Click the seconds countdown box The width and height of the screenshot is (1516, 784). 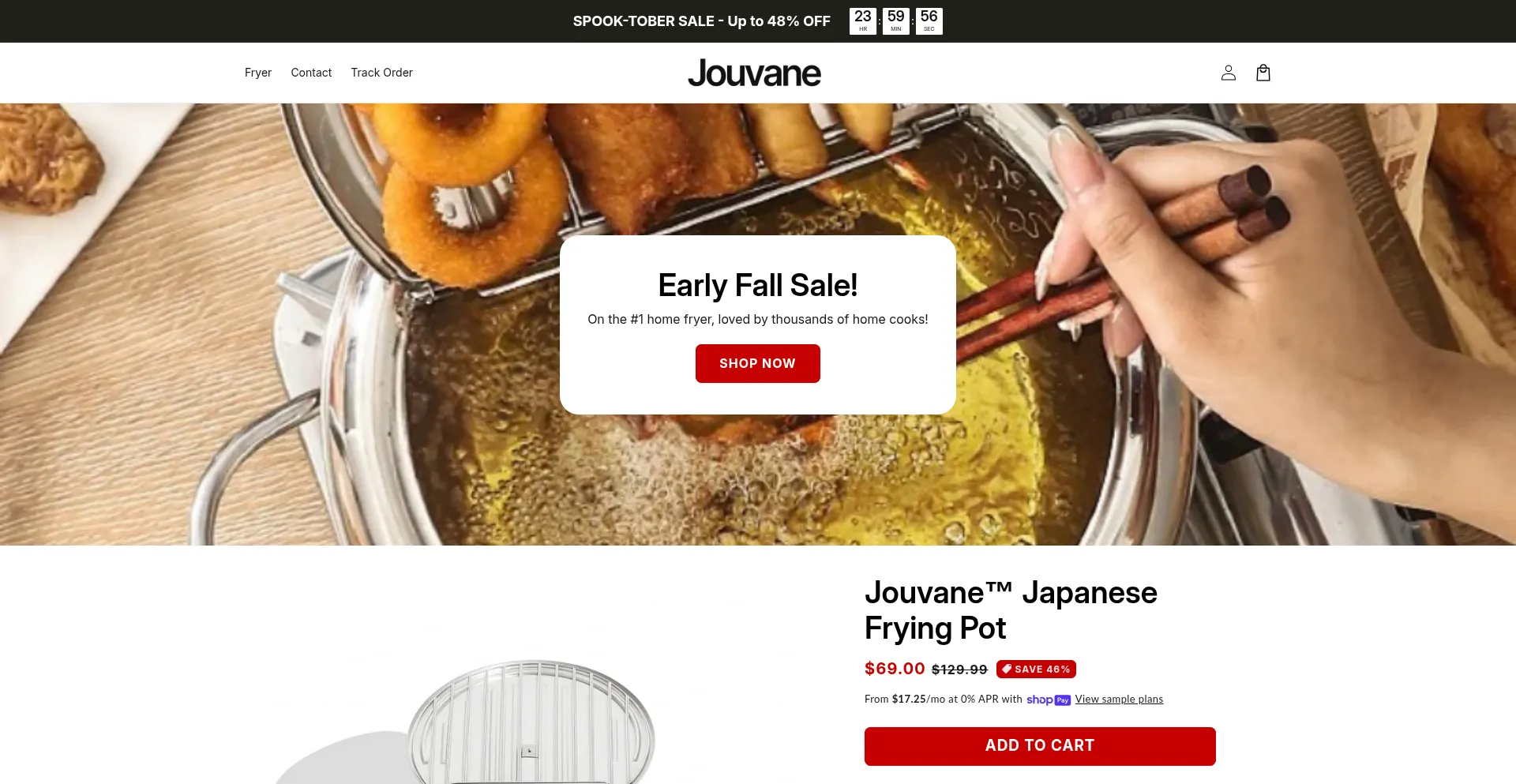point(929,21)
